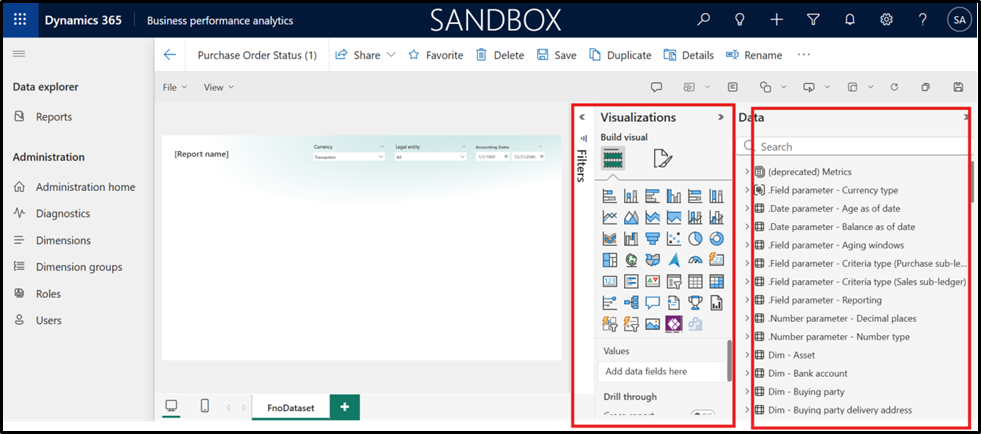Select funnel chart visual
The width and height of the screenshot is (981, 434).
point(653,238)
